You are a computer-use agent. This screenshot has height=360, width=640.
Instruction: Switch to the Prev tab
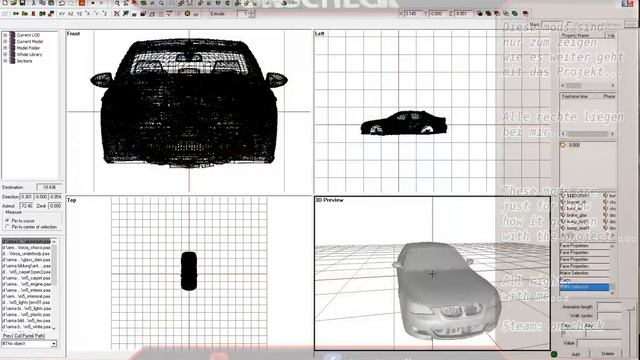tap(7, 336)
